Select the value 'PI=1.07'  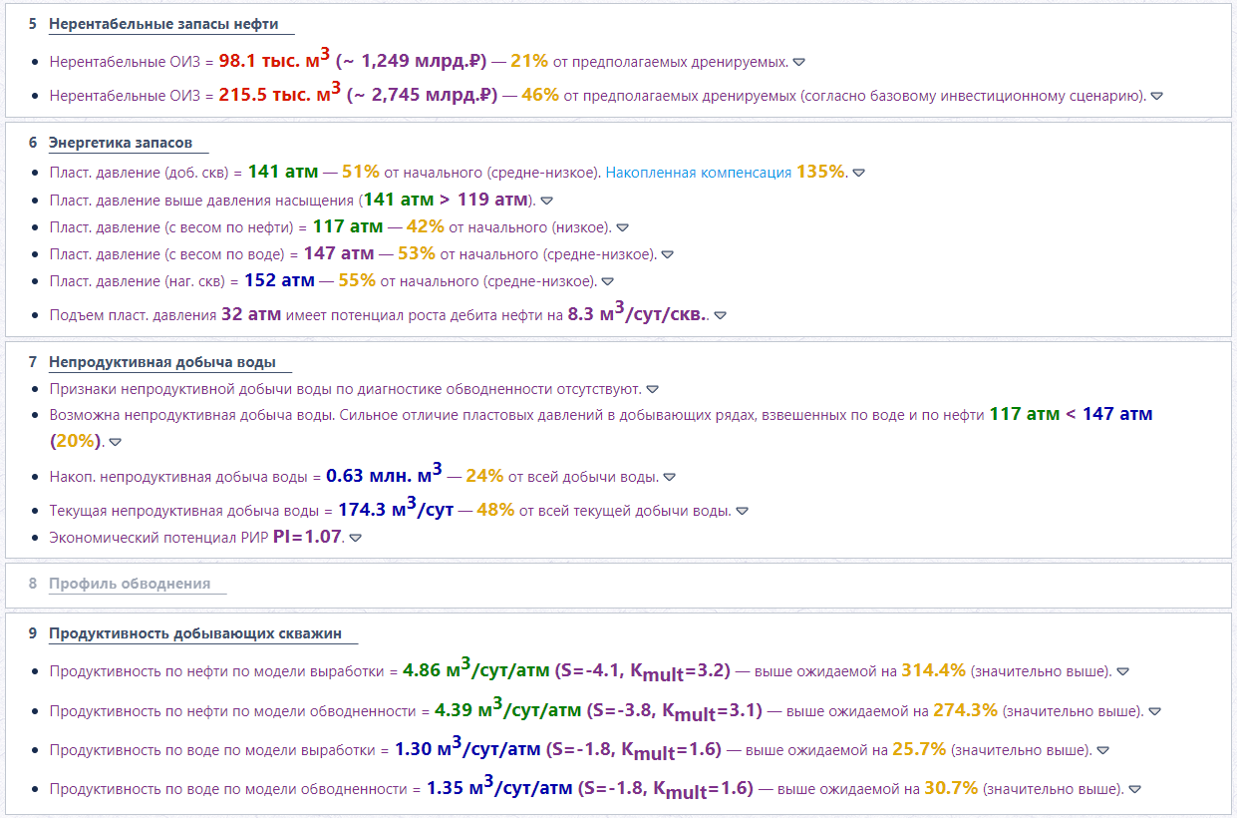308,537
